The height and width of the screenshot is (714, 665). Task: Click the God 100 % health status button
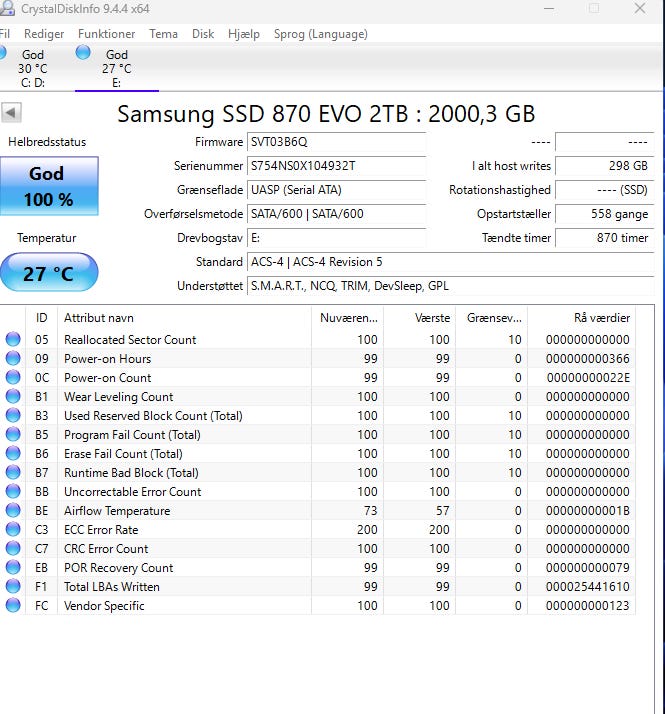[x=49, y=186]
